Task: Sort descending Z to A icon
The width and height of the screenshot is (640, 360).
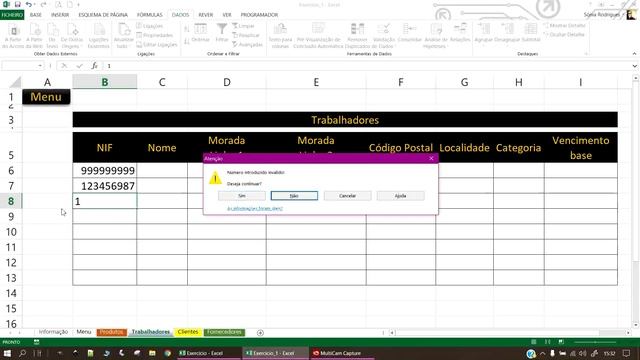Action: click(187, 41)
